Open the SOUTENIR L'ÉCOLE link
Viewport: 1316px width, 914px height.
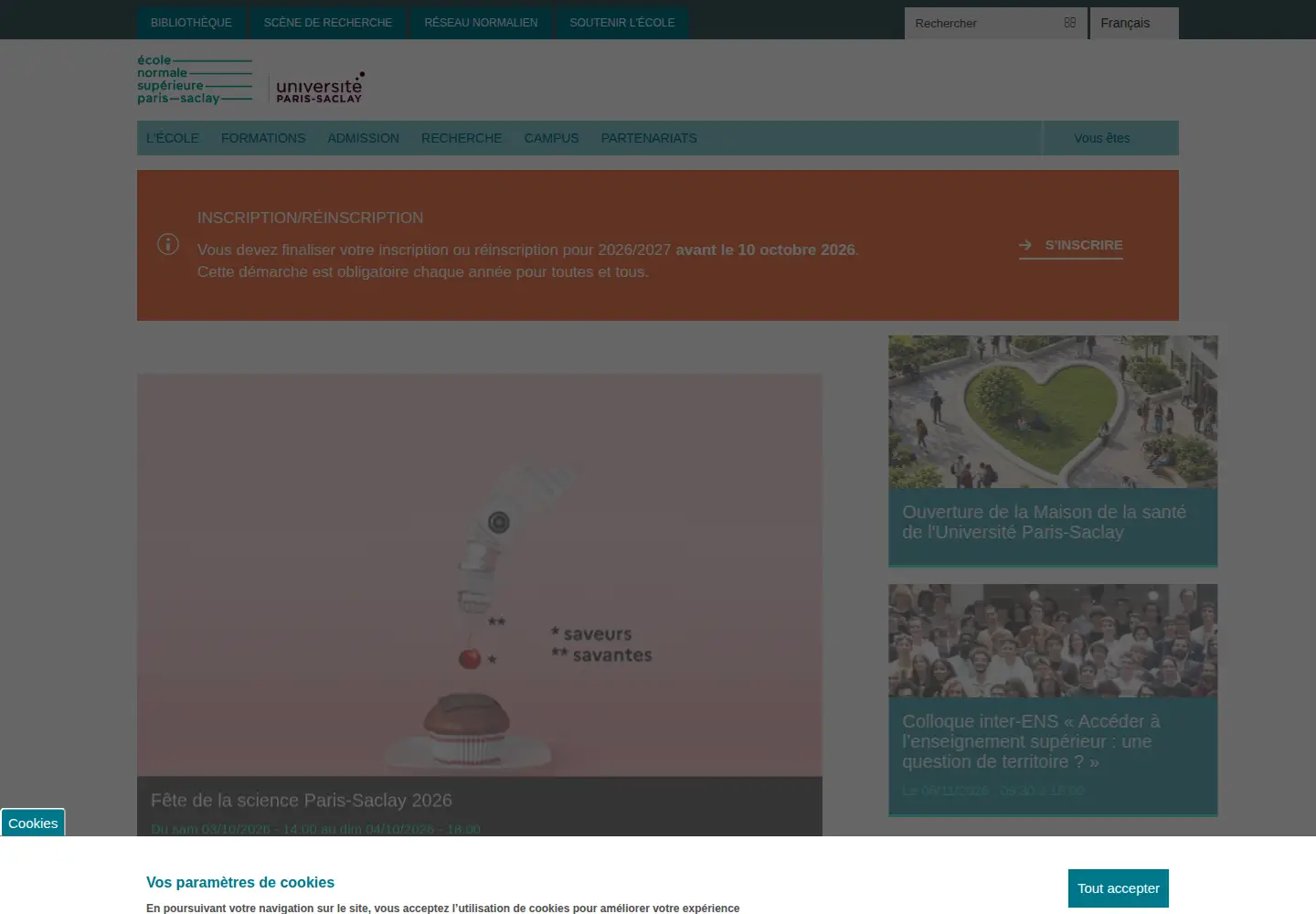click(622, 23)
